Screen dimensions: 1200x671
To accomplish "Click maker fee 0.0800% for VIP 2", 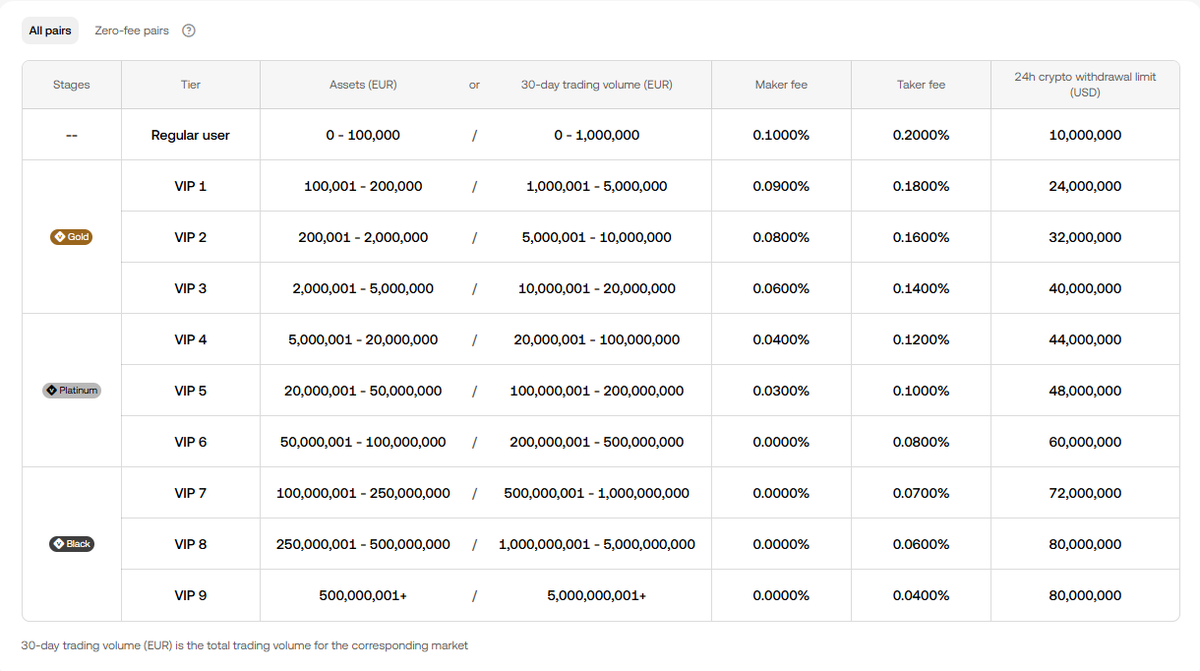I will [781, 237].
